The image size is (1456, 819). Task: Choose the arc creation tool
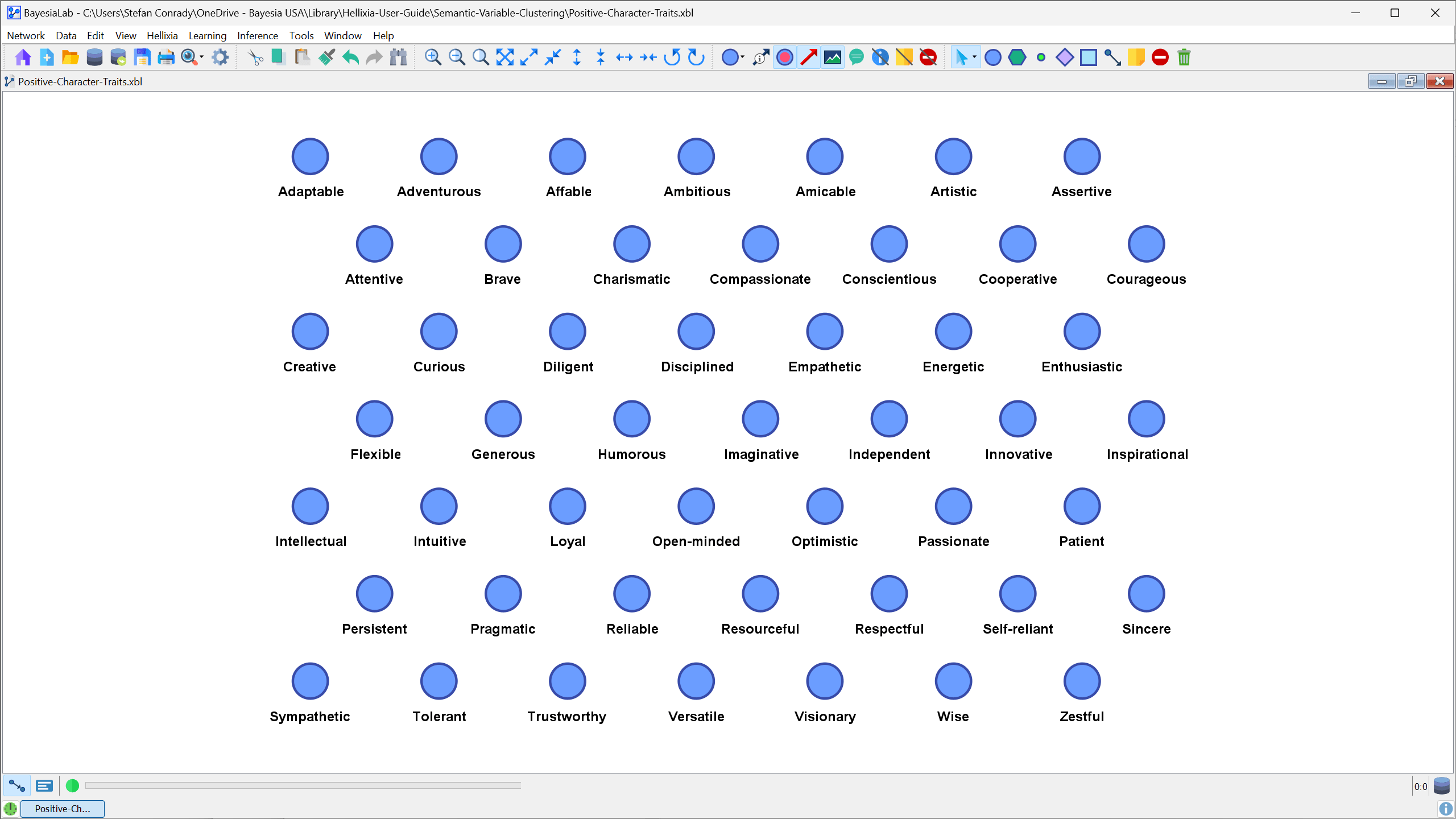[1112, 57]
